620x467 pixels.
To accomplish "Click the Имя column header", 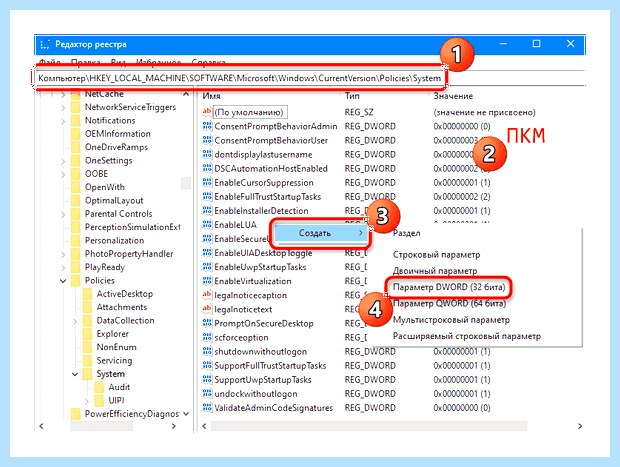I will pos(211,96).
